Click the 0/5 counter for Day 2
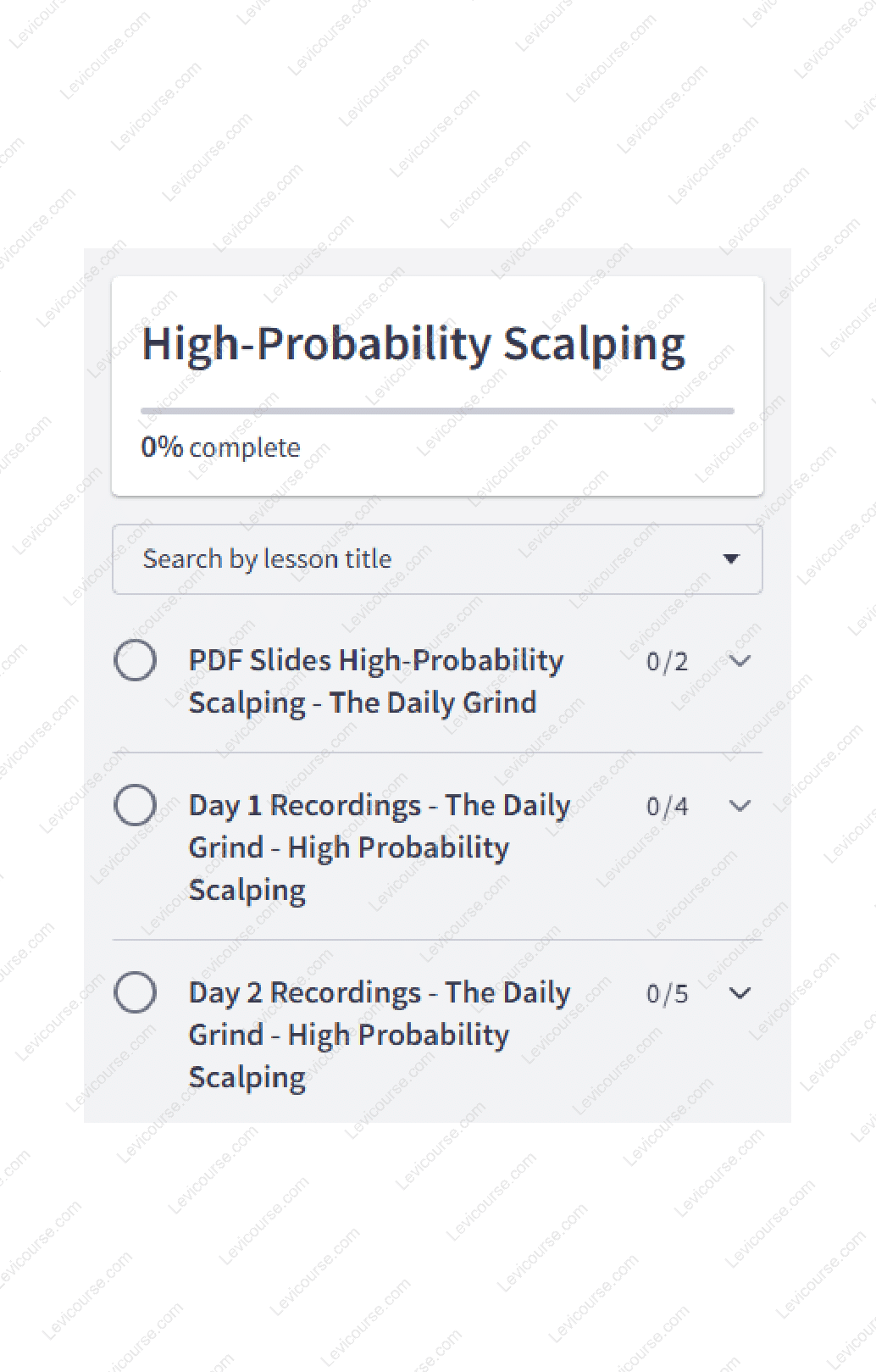The width and height of the screenshot is (876, 1372). 668,993
